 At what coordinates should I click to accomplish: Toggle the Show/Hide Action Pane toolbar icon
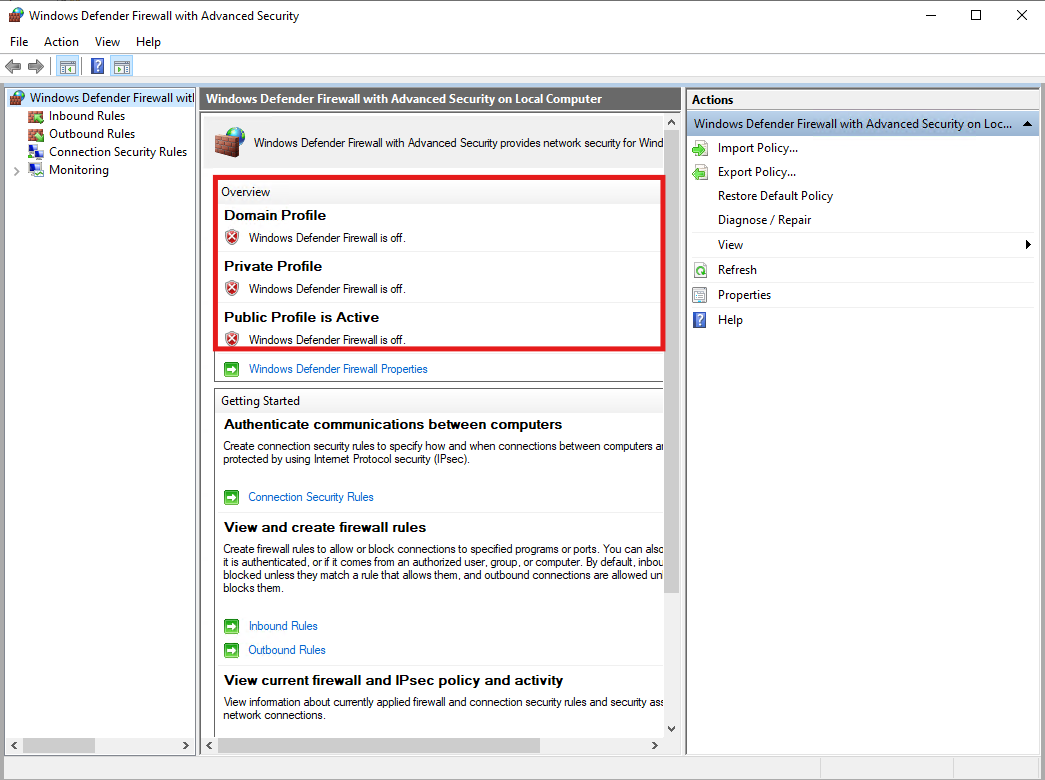(x=122, y=67)
